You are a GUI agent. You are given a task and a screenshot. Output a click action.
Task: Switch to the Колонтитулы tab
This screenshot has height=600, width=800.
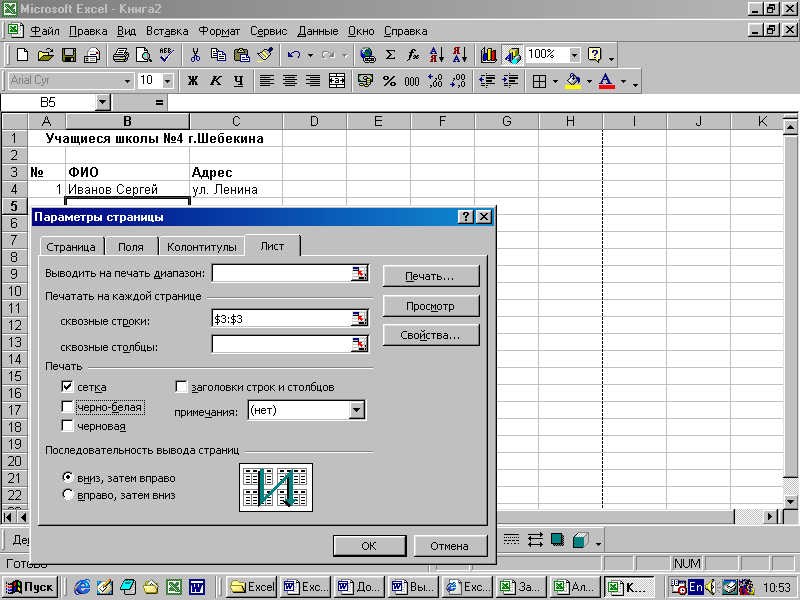coord(202,247)
